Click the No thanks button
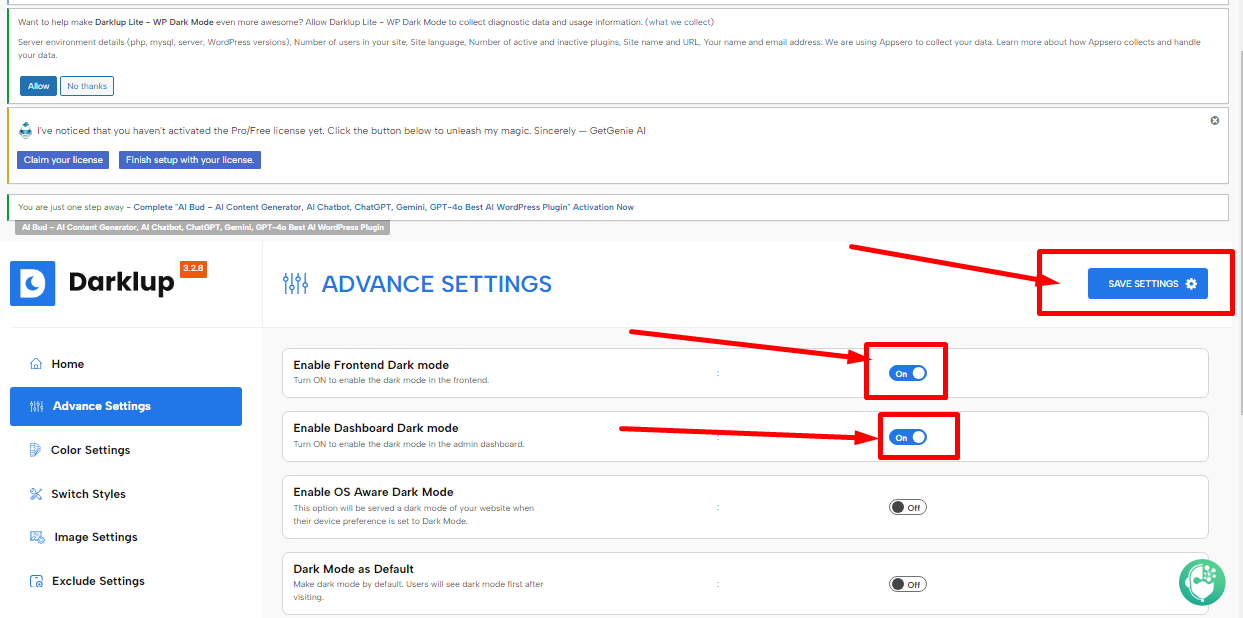The width and height of the screenshot is (1243, 618). (87, 86)
